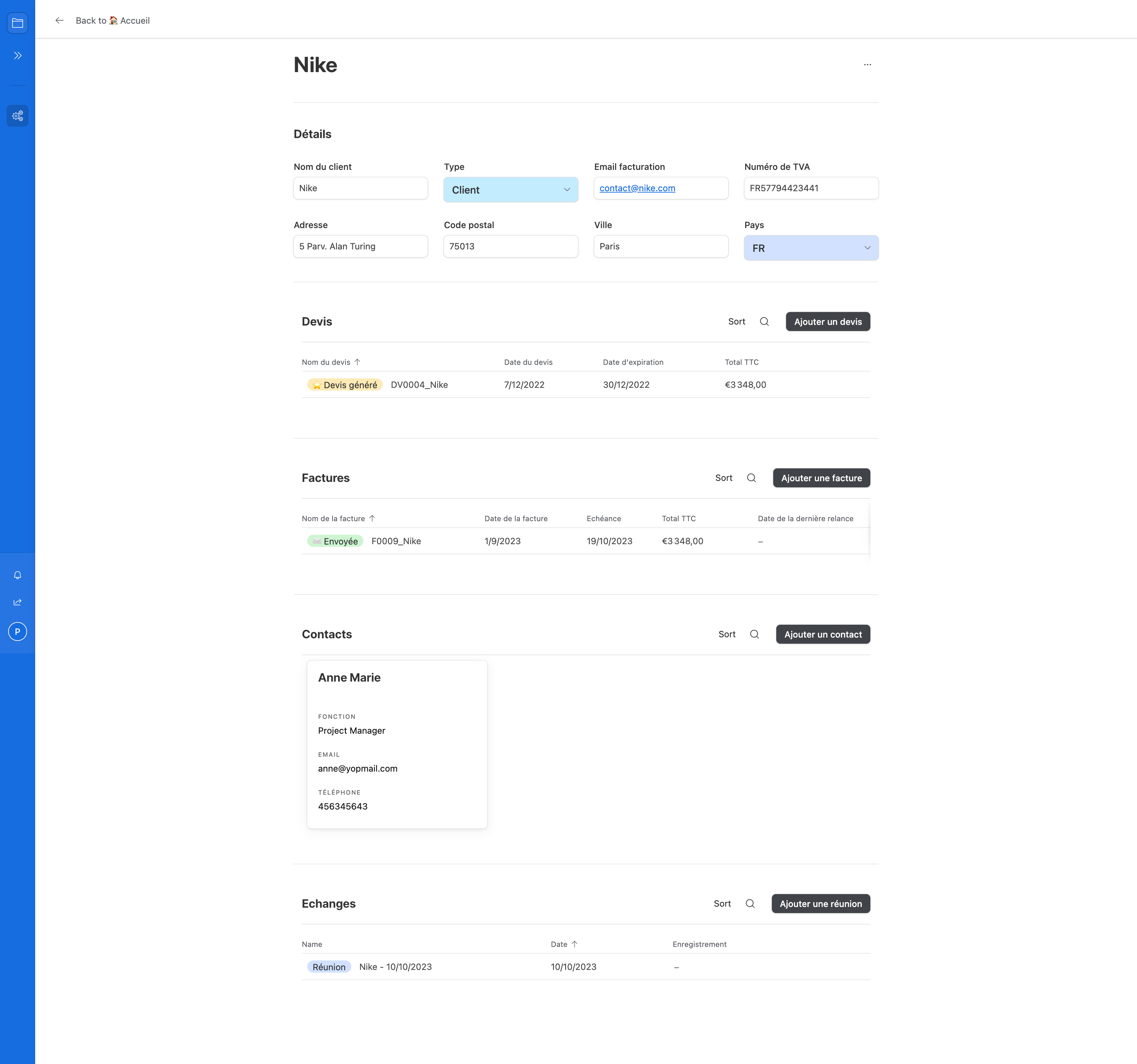Open the Anne Marie contact card
Viewport: 1137px width, 1064px height.
397,744
